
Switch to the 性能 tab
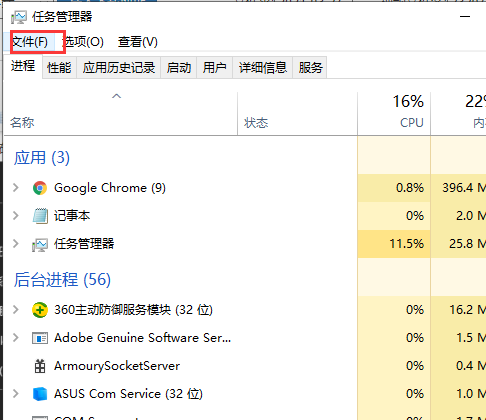pos(59,68)
